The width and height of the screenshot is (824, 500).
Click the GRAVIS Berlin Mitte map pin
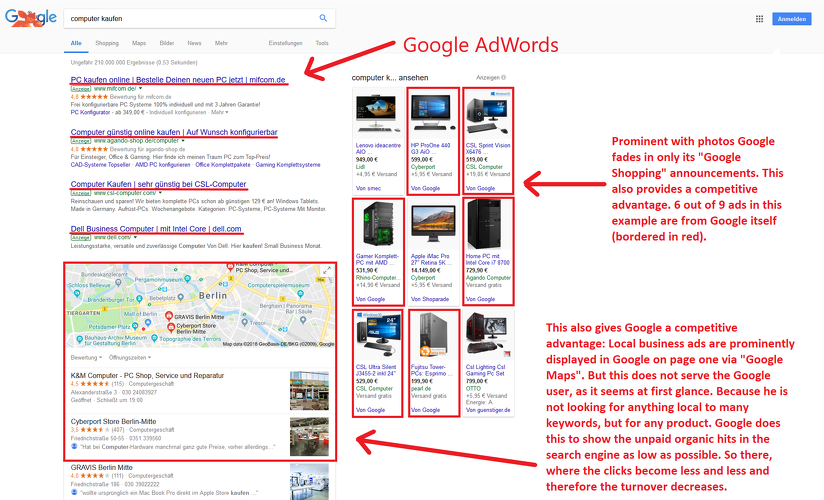[169, 315]
